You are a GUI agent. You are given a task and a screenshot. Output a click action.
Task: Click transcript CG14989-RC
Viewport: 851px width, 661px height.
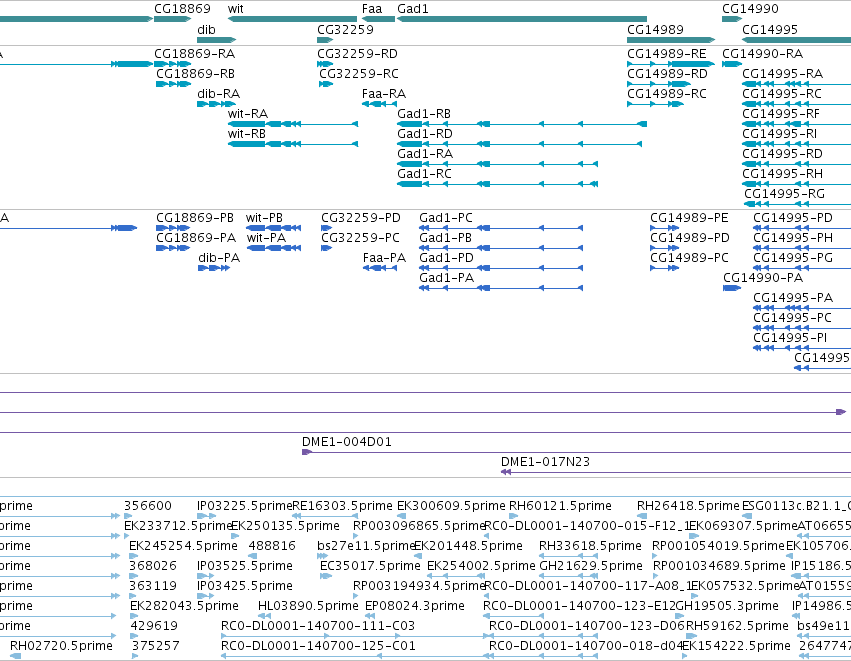pyautogui.click(x=655, y=104)
